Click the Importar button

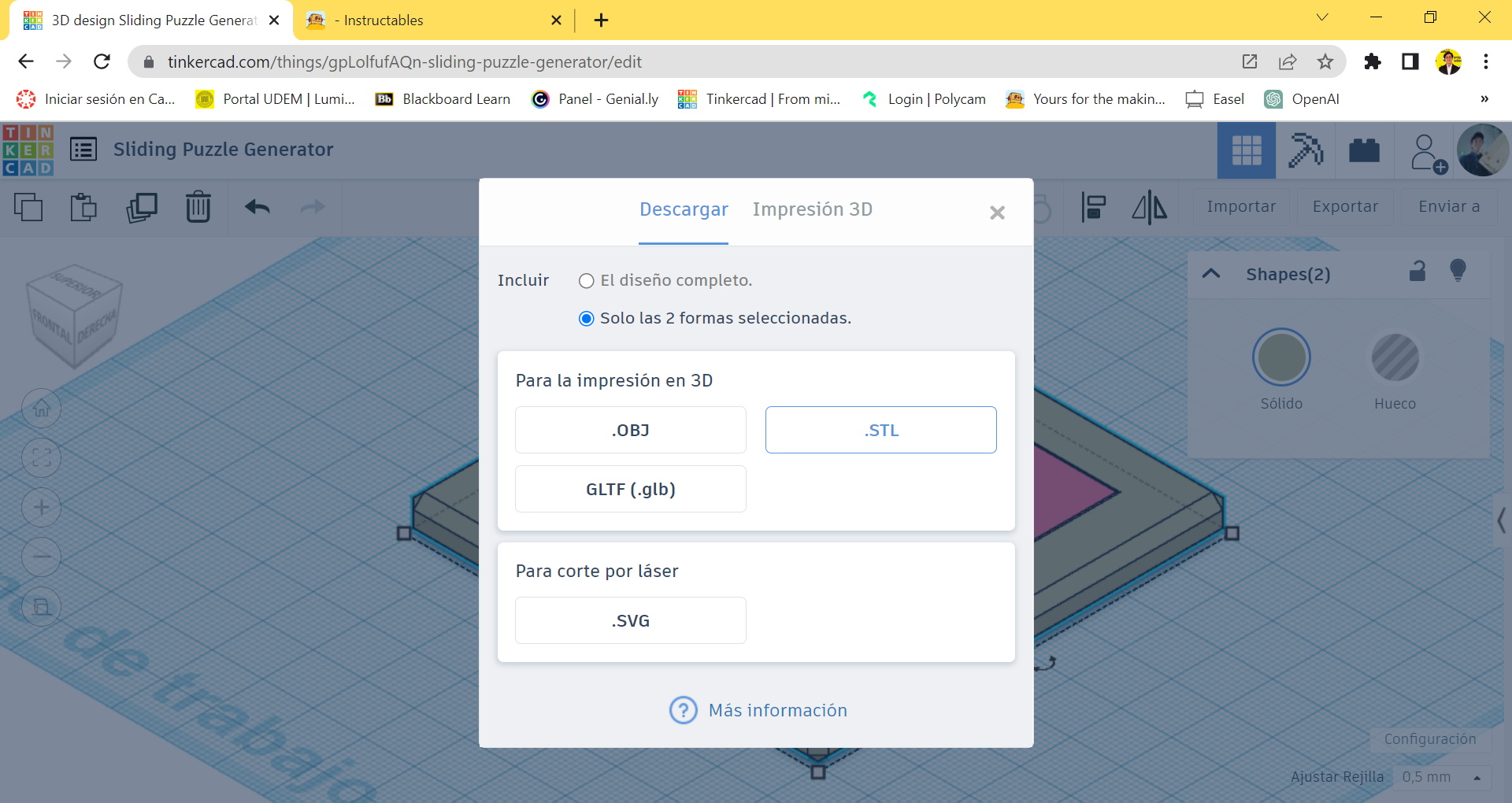[1241, 207]
